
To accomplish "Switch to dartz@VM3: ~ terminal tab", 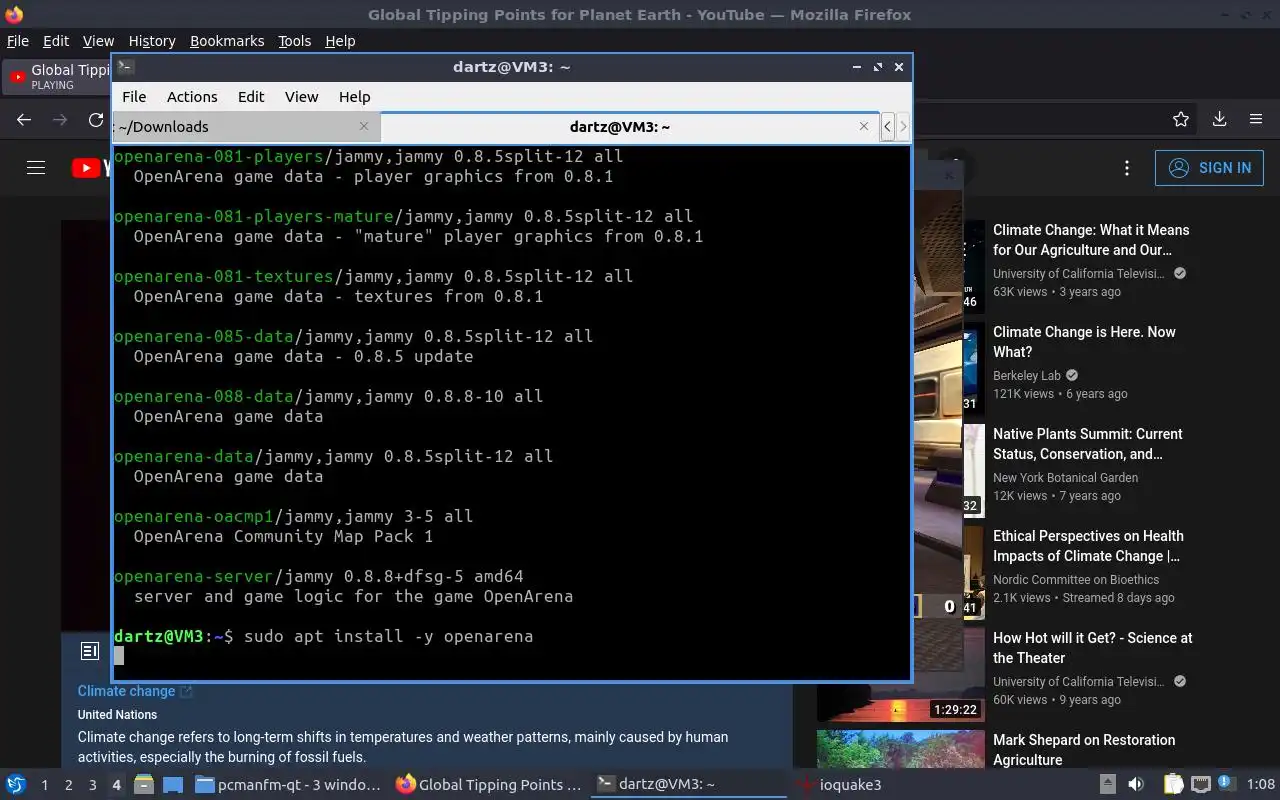I will (630, 126).
